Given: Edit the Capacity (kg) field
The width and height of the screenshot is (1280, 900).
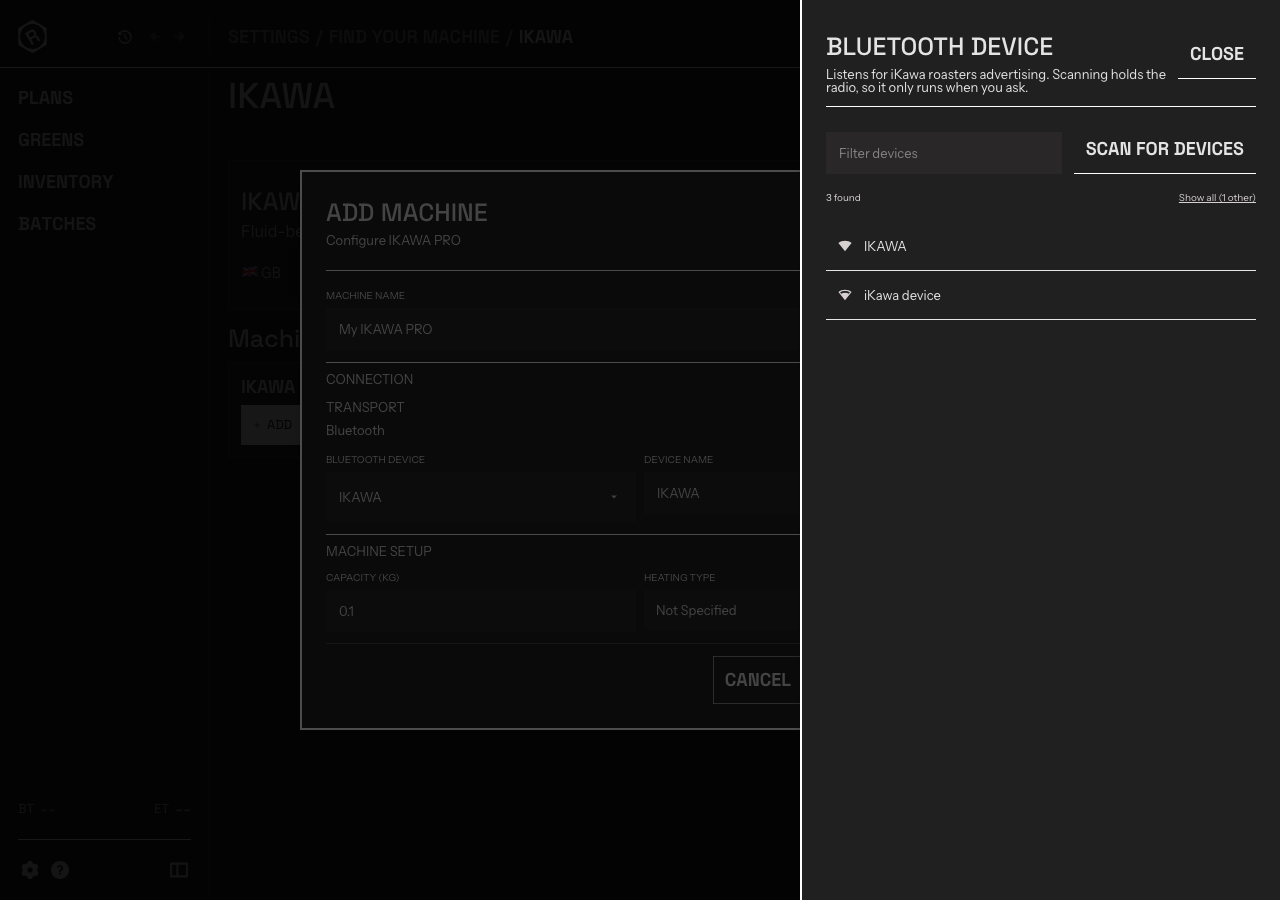Looking at the screenshot, I should 480,611.
